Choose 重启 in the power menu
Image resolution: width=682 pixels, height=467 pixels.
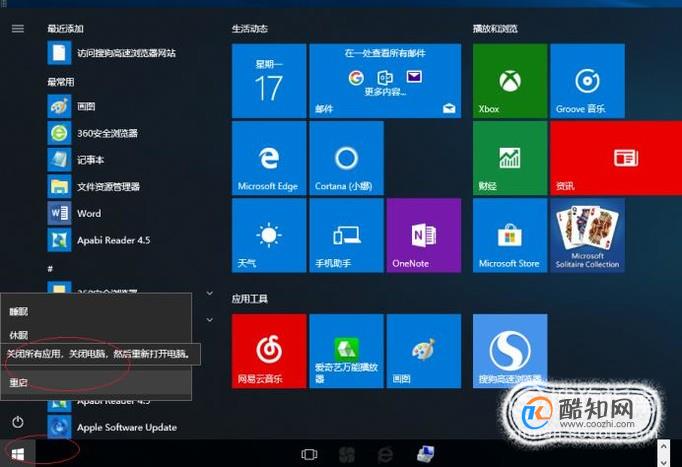point(96,383)
